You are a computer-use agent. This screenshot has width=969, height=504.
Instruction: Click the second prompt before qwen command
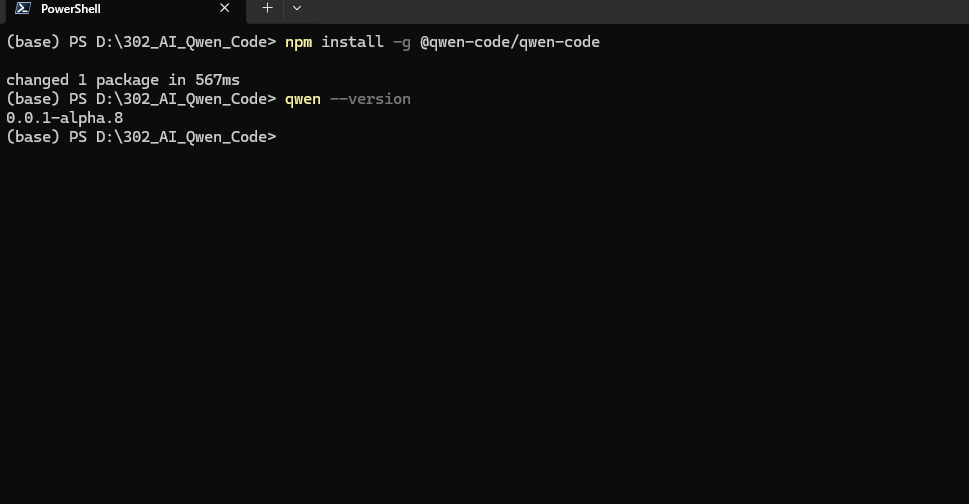coord(141,99)
